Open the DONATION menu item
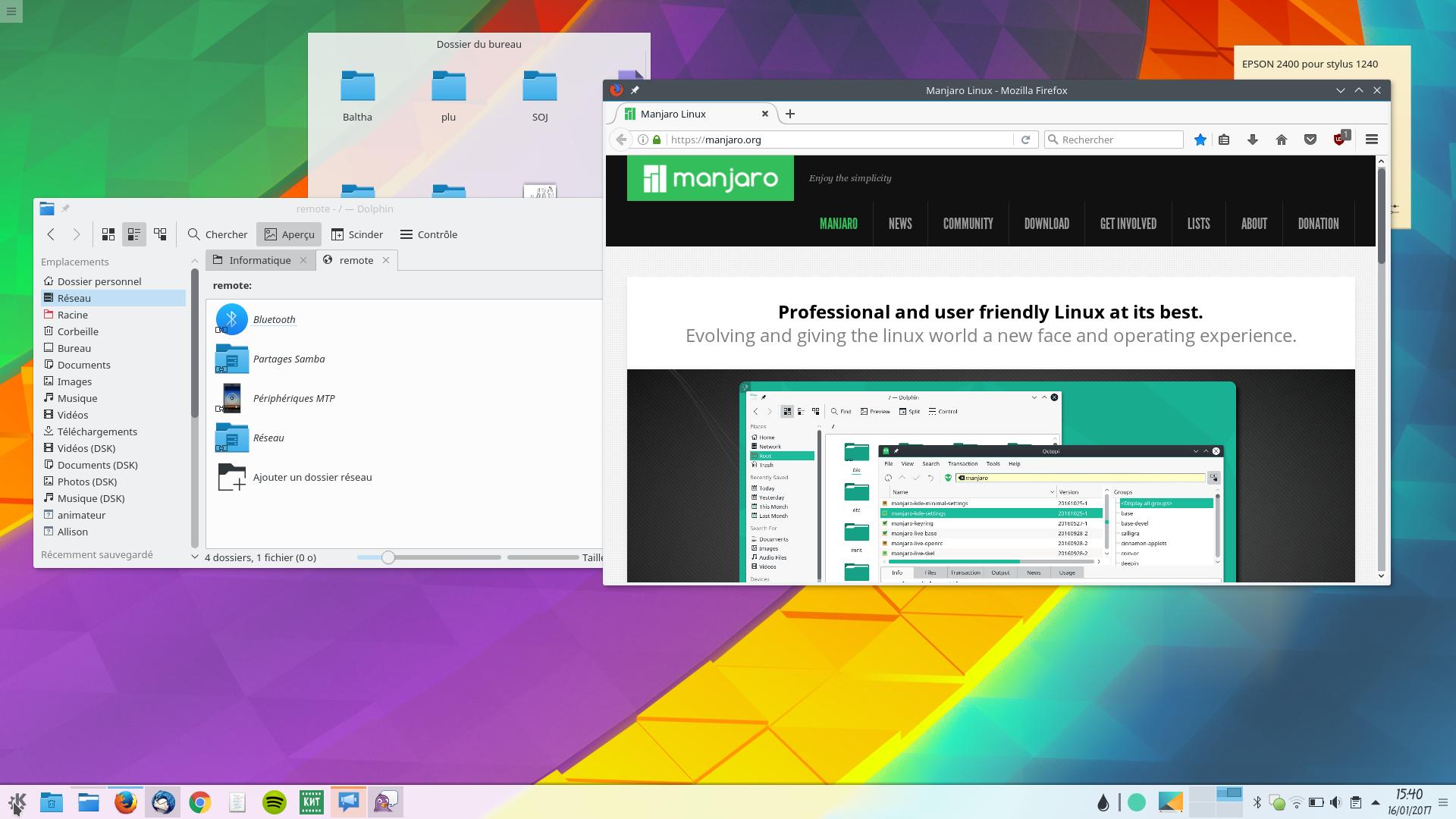Image resolution: width=1456 pixels, height=819 pixels. pyautogui.click(x=1318, y=224)
